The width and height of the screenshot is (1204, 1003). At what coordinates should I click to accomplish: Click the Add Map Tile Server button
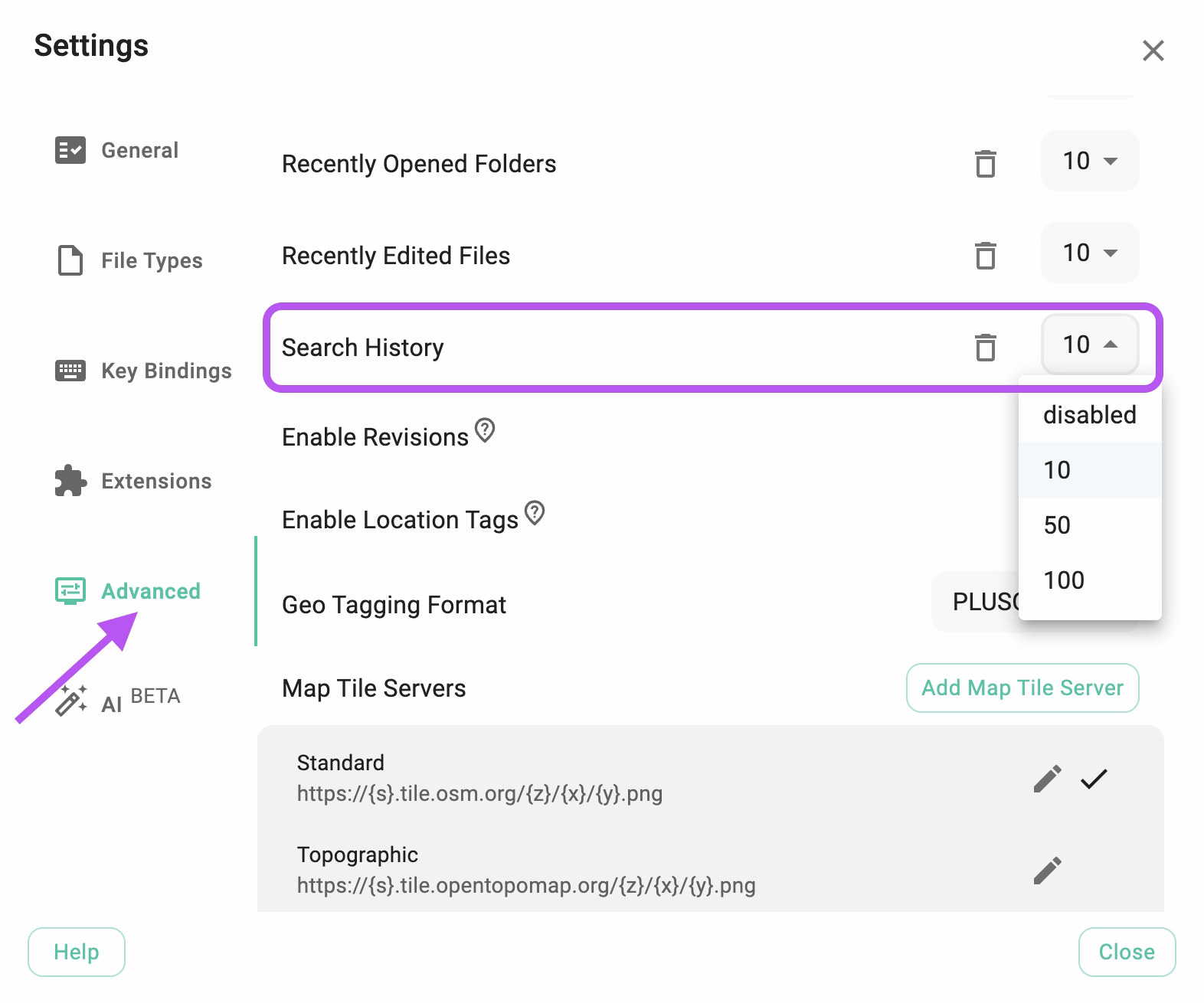click(1022, 688)
